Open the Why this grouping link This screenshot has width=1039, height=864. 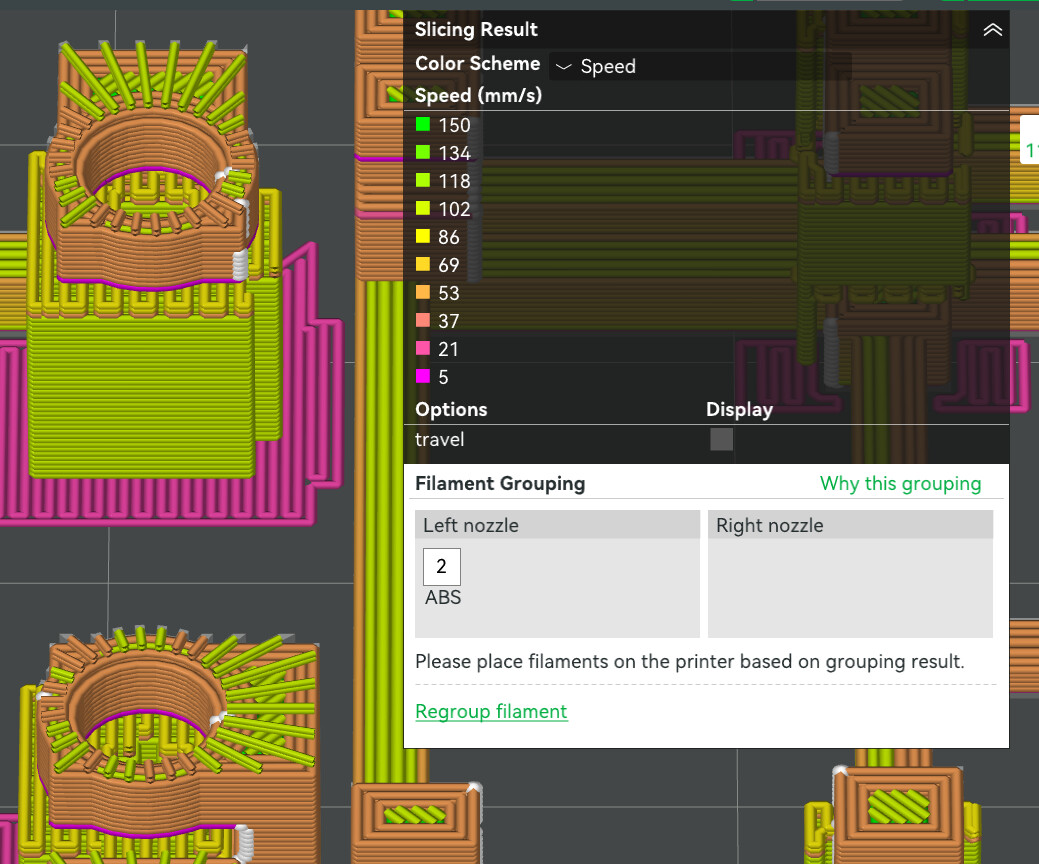point(901,484)
